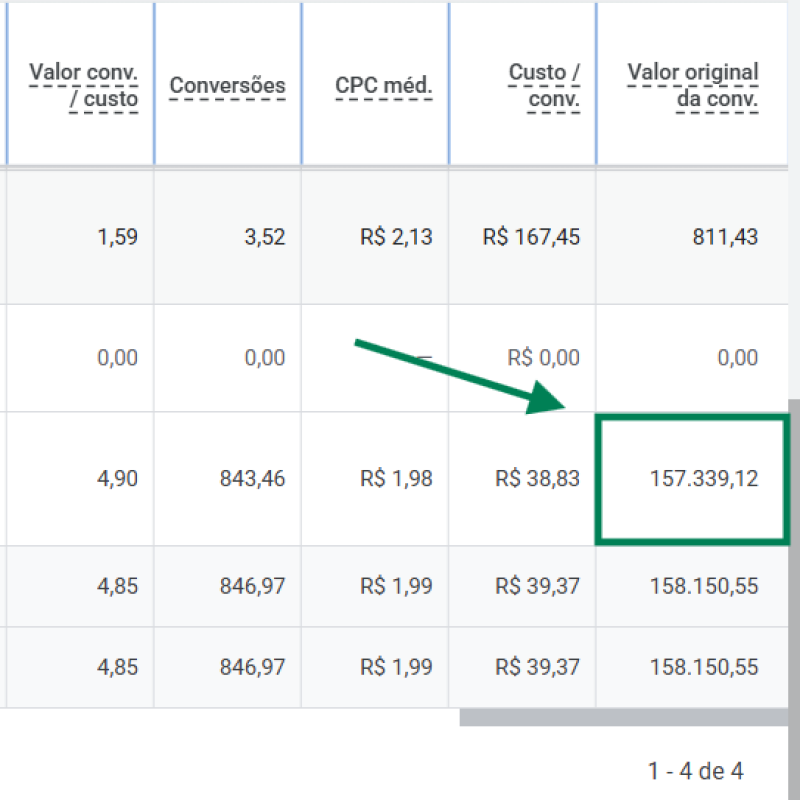Sort by the Valor conv. / custo column header
Screen dimensions: 800x800
click(x=84, y=85)
